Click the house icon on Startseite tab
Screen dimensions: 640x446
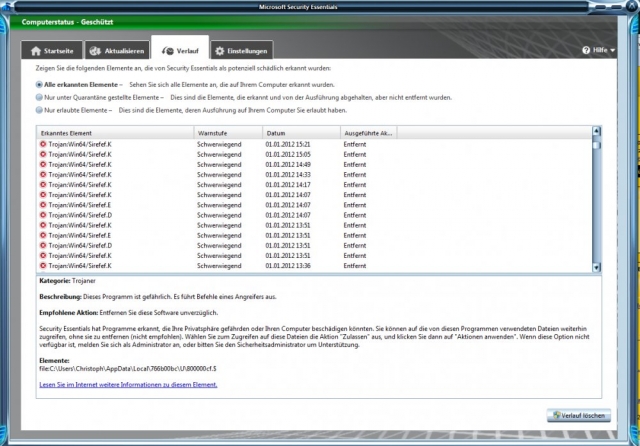tap(36, 51)
